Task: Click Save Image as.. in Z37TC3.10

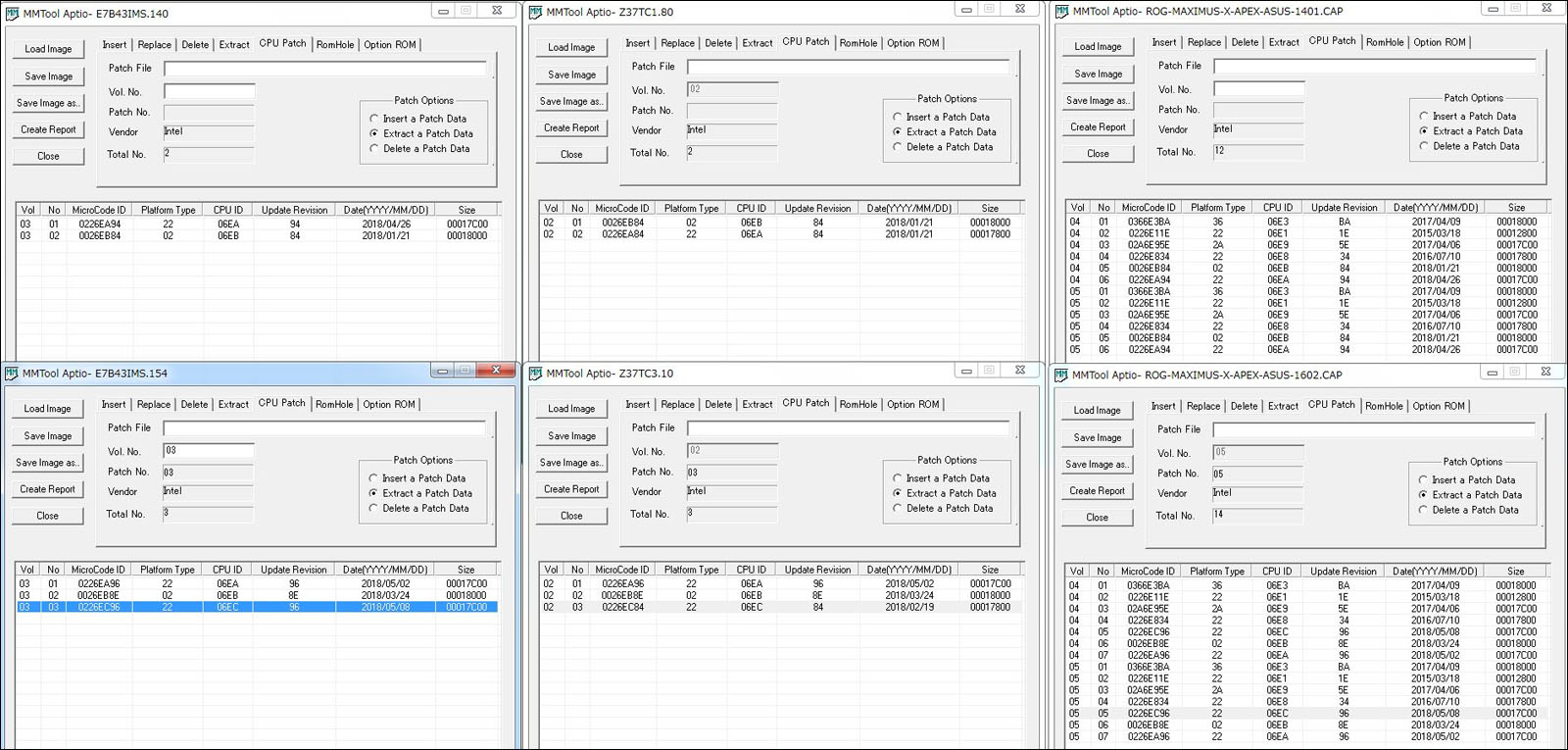Action: click(571, 463)
